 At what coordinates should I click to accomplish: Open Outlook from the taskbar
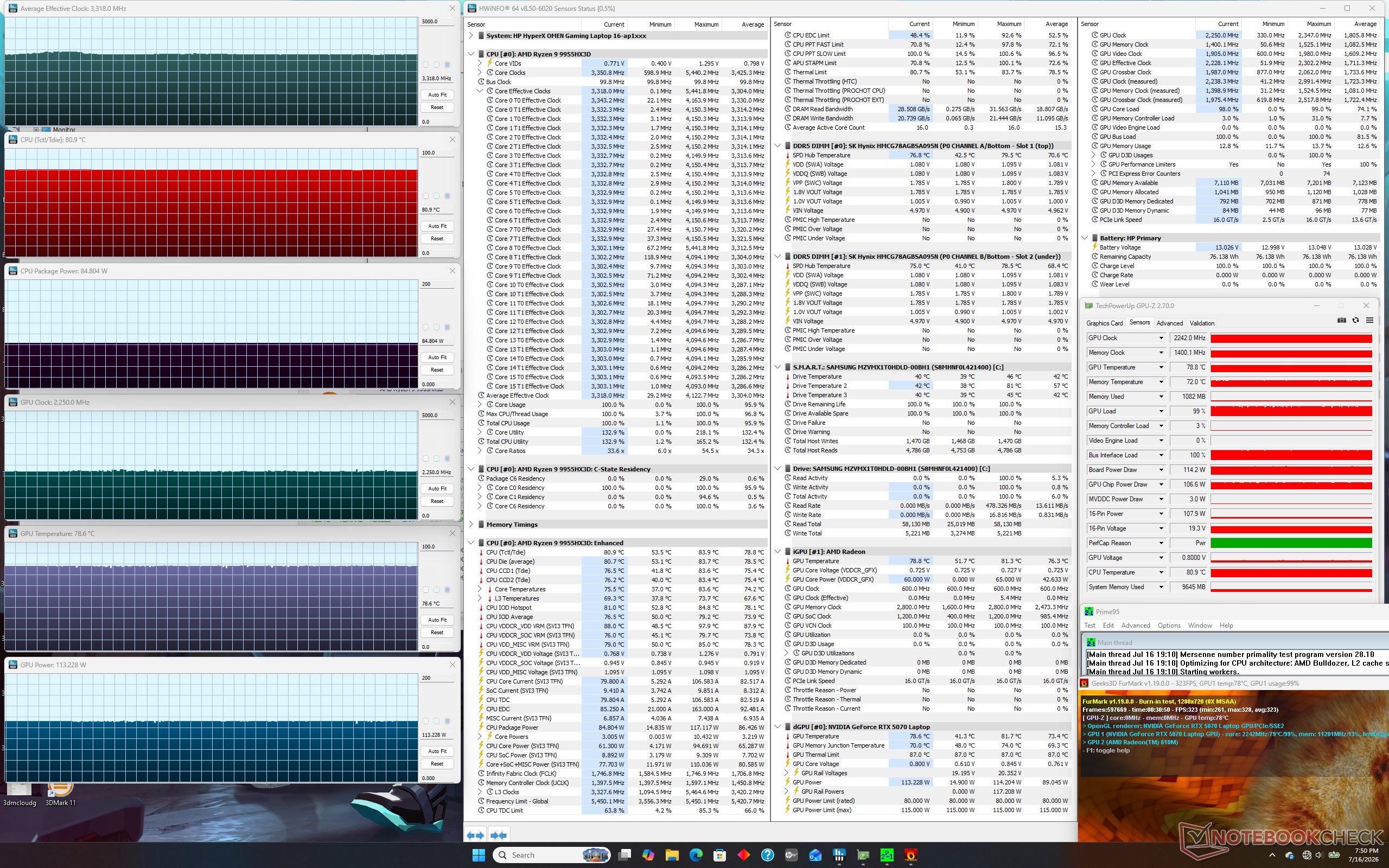(x=815, y=855)
